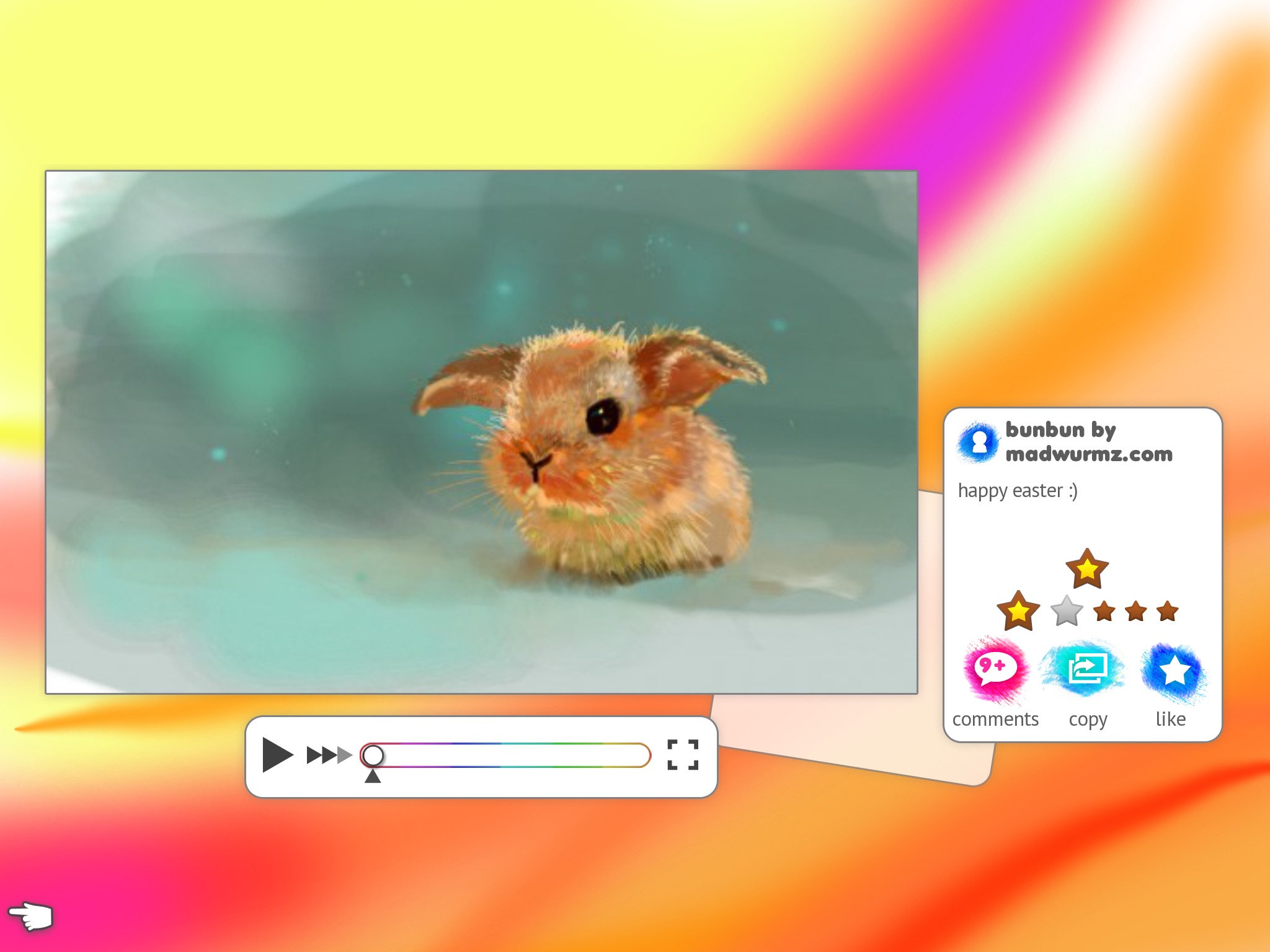Toggle the silver grey star
The image size is (1270, 952).
(1067, 611)
